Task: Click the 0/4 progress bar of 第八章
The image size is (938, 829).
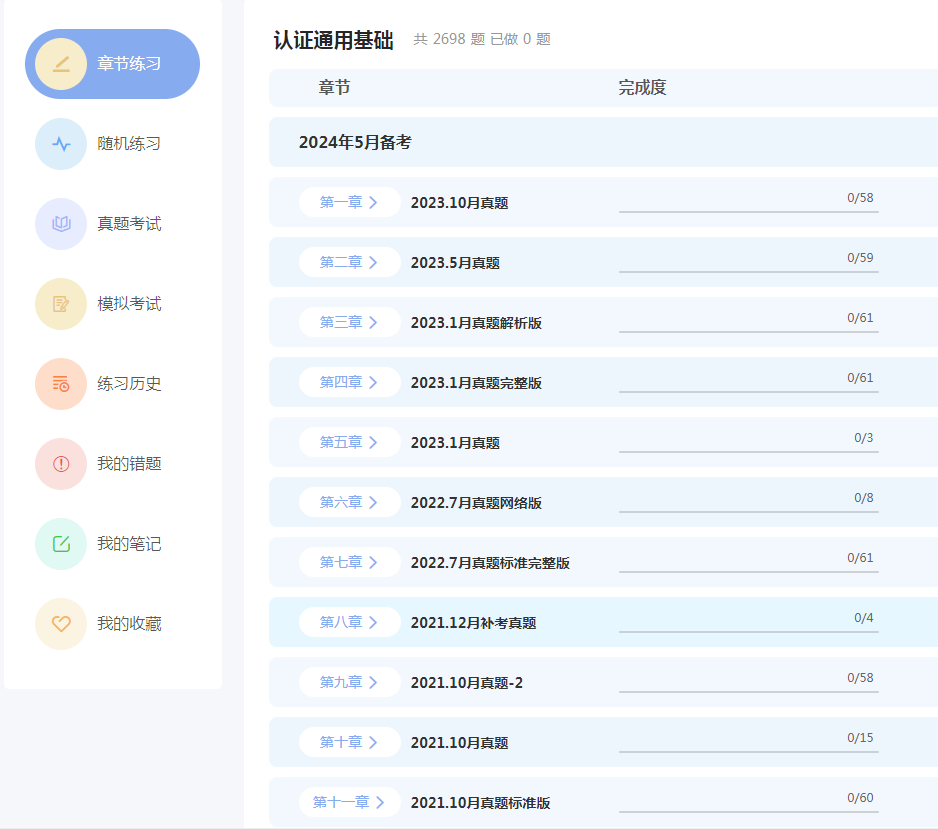Action: click(x=748, y=631)
